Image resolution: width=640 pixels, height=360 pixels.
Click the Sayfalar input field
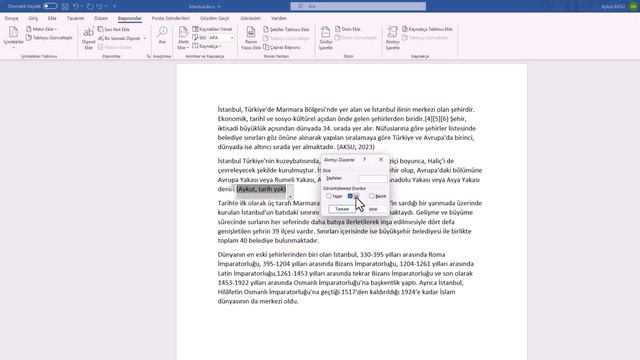point(373,179)
